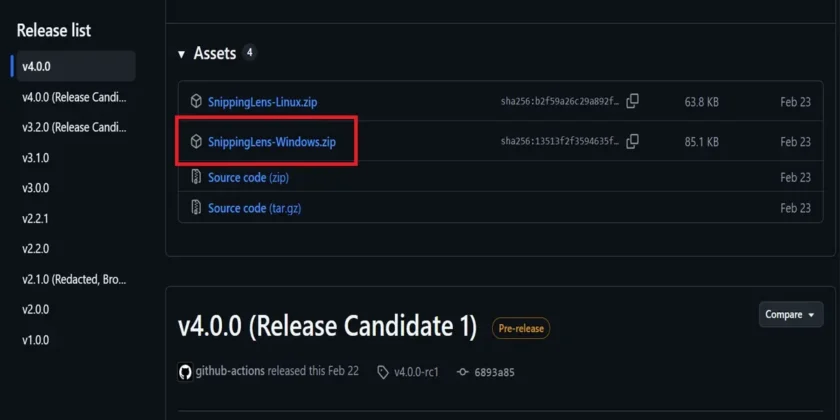The image size is (840, 420).
Task: Select v4.0.0 in the release list
Action: pyautogui.click(x=76, y=67)
